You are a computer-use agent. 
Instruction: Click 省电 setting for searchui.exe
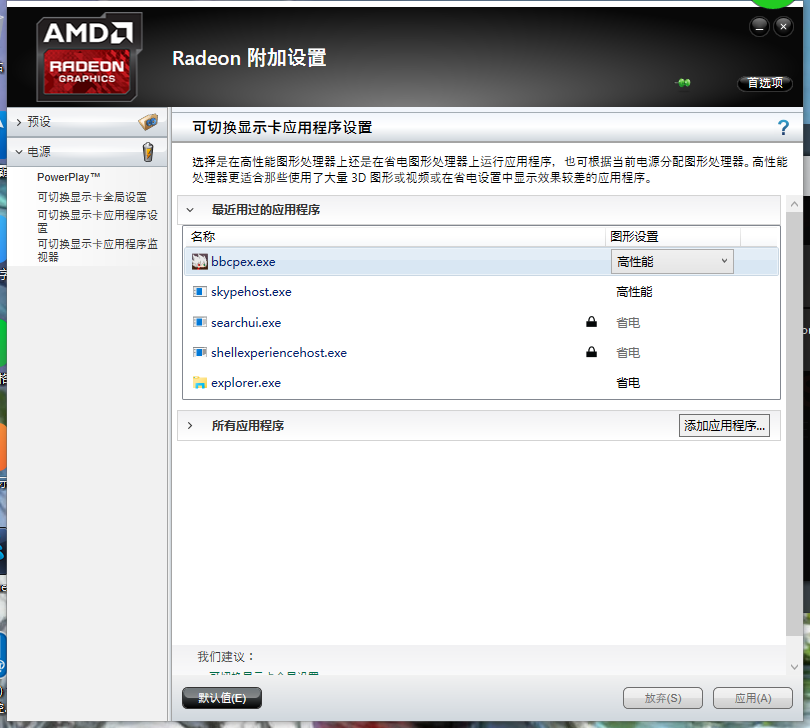628,322
